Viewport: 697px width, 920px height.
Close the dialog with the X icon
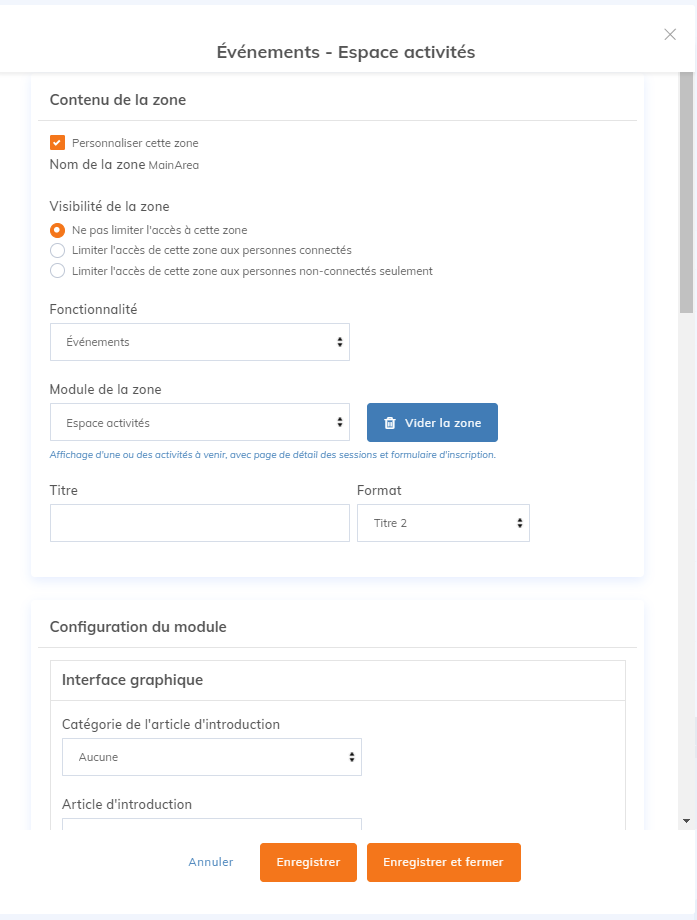pyautogui.click(x=670, y=34)
